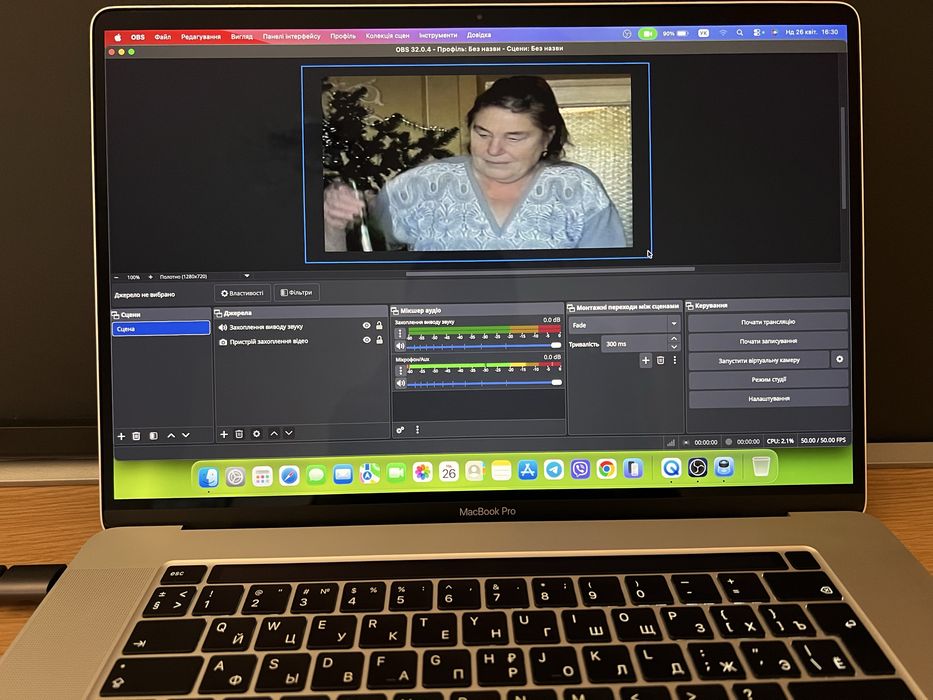Open virtual camera settings gear icon

[839, 360]
